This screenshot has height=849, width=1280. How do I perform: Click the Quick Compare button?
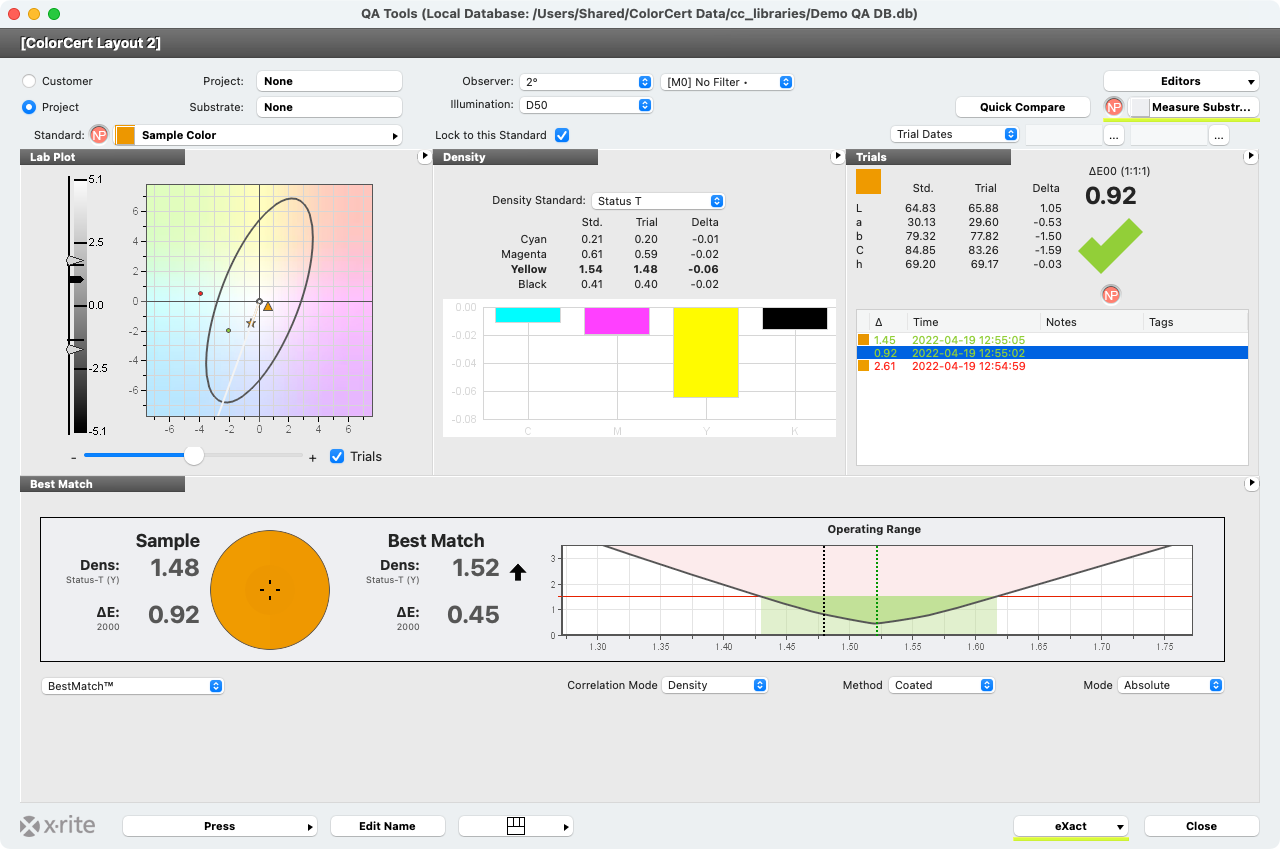[1022, 106]
